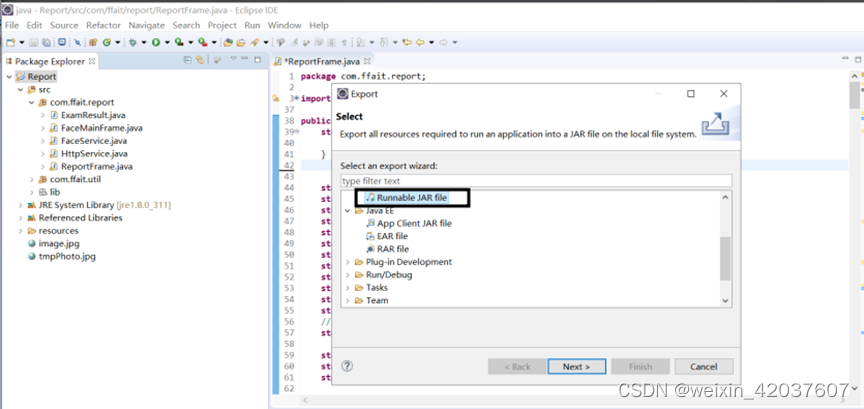Collapse the Report project node

[9, 77]
